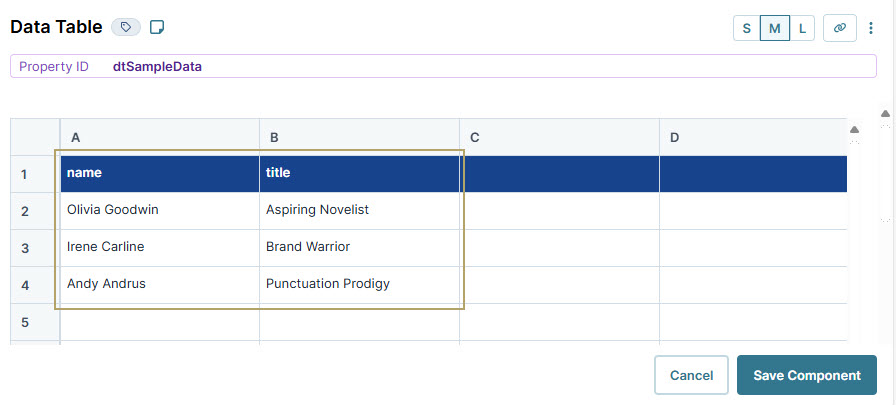Click Save Component button
The image size is (896, 405).
[x=807, y=375]
